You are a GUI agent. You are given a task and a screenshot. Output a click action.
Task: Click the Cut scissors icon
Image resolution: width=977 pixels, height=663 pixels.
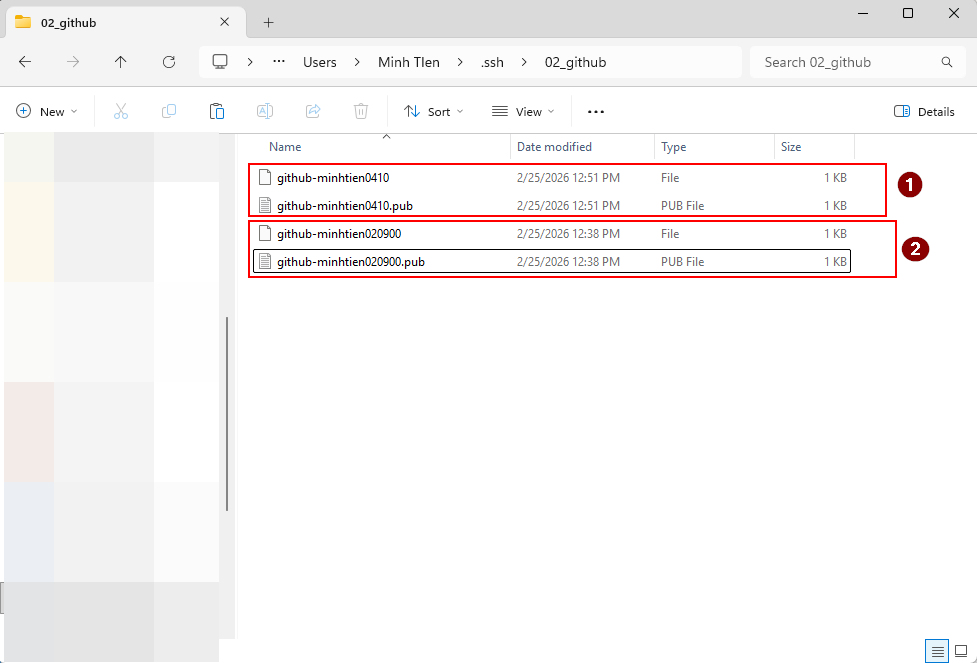(x=121, y=112)
